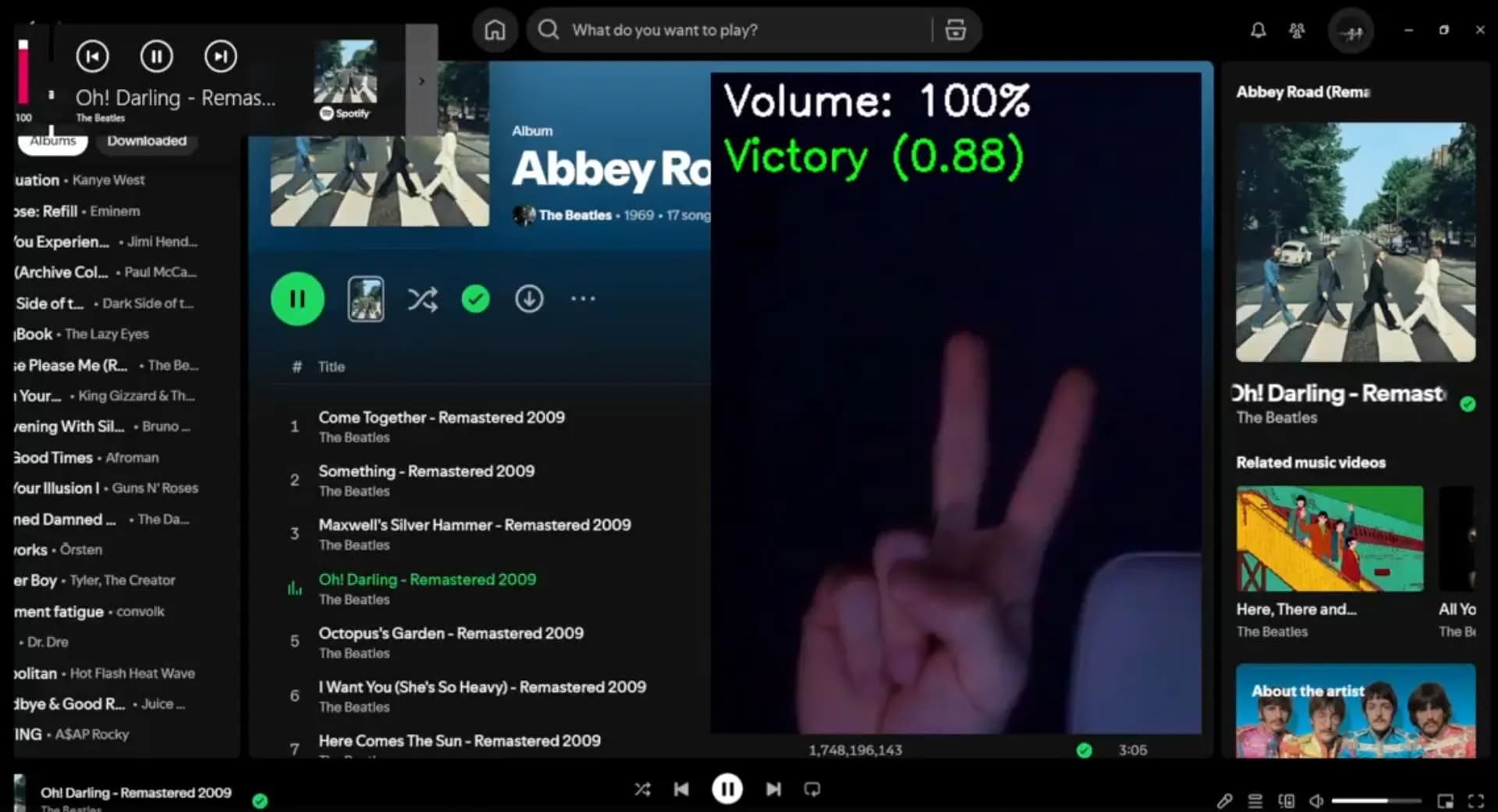
Task: Open The Lazy Eyes album in library
Action: coord(105,334)
